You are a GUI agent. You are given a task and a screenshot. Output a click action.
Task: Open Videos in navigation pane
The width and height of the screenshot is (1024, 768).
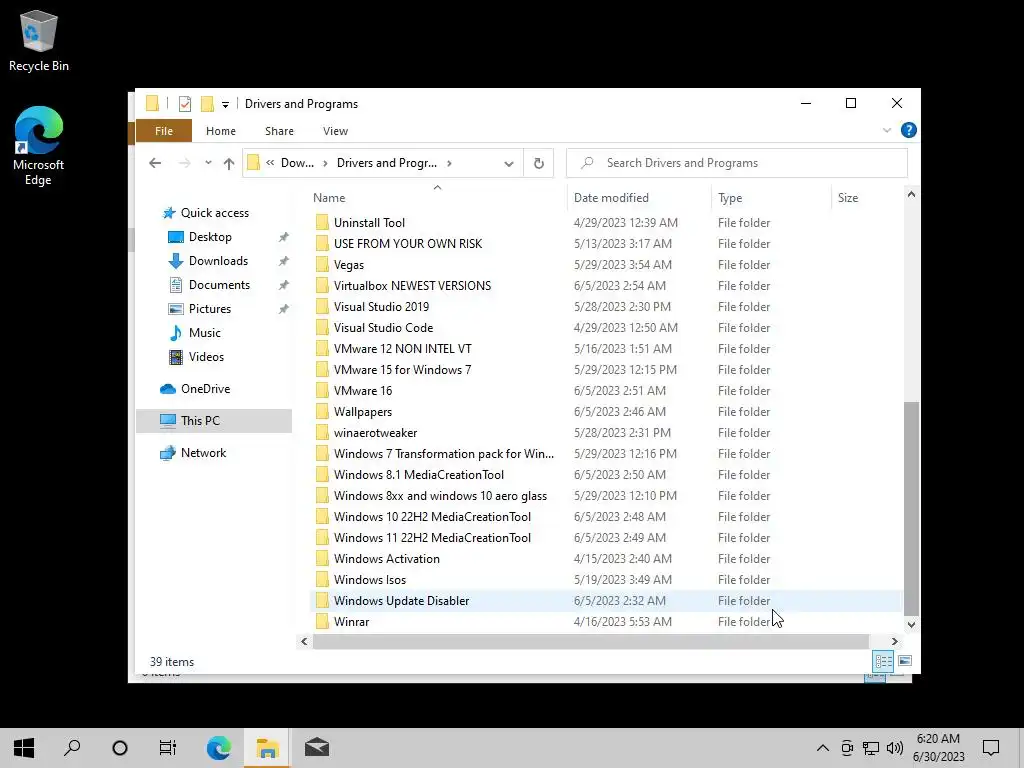point(206,357)
